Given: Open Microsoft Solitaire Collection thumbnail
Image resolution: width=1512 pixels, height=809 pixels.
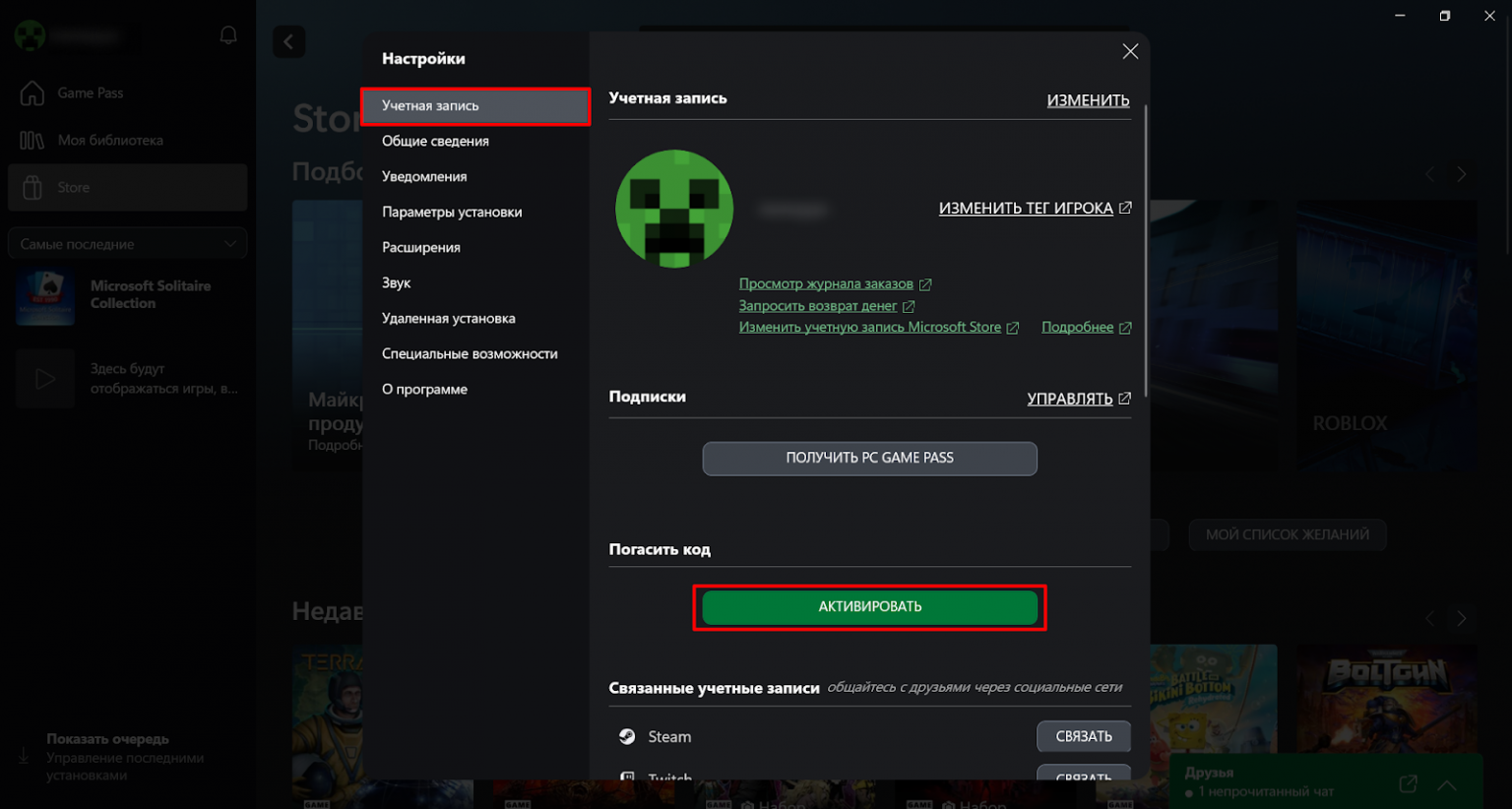Looking at the screenshot, I should (44, 297).
